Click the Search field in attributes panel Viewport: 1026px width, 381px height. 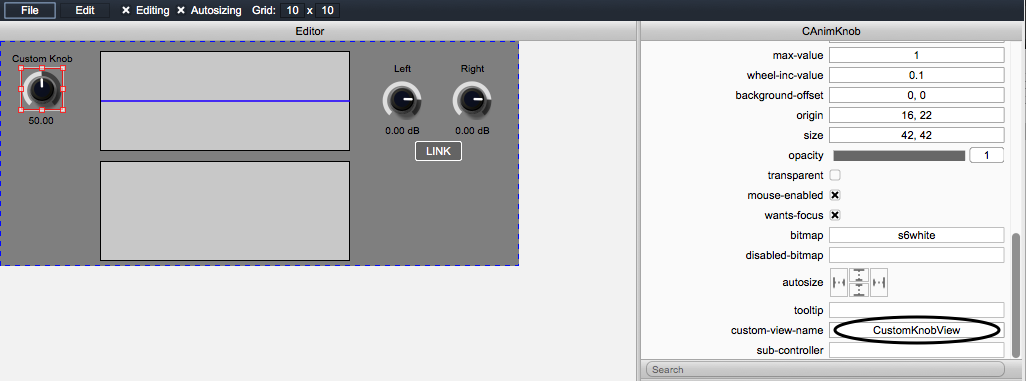pos(825,369)
